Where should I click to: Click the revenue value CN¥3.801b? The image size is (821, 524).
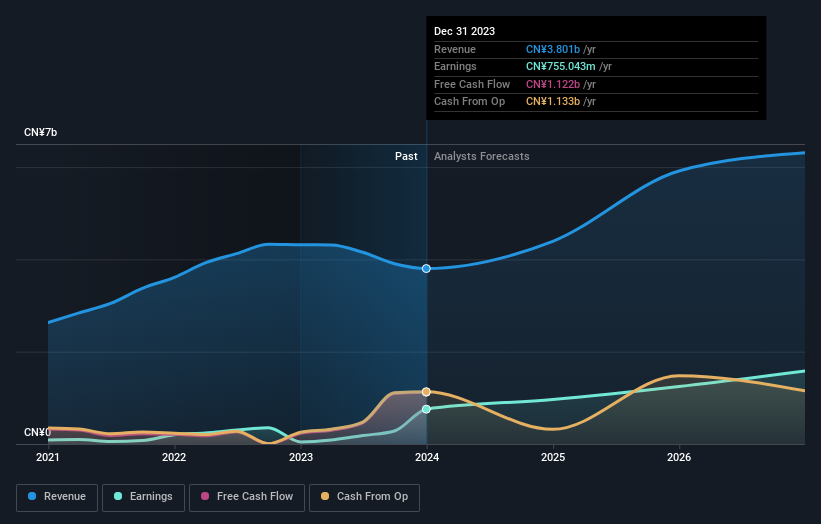pos(553,49)
